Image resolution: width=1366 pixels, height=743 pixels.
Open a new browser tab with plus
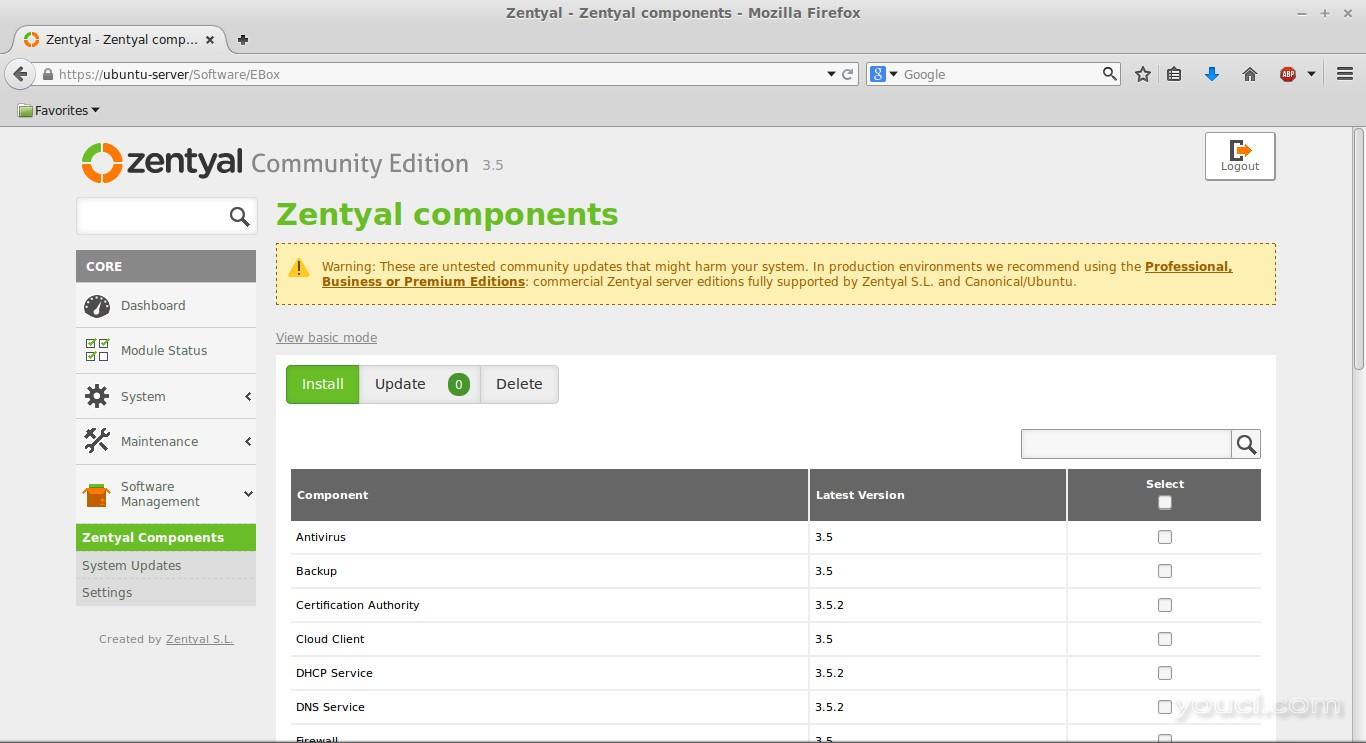[x=242, y=40]
